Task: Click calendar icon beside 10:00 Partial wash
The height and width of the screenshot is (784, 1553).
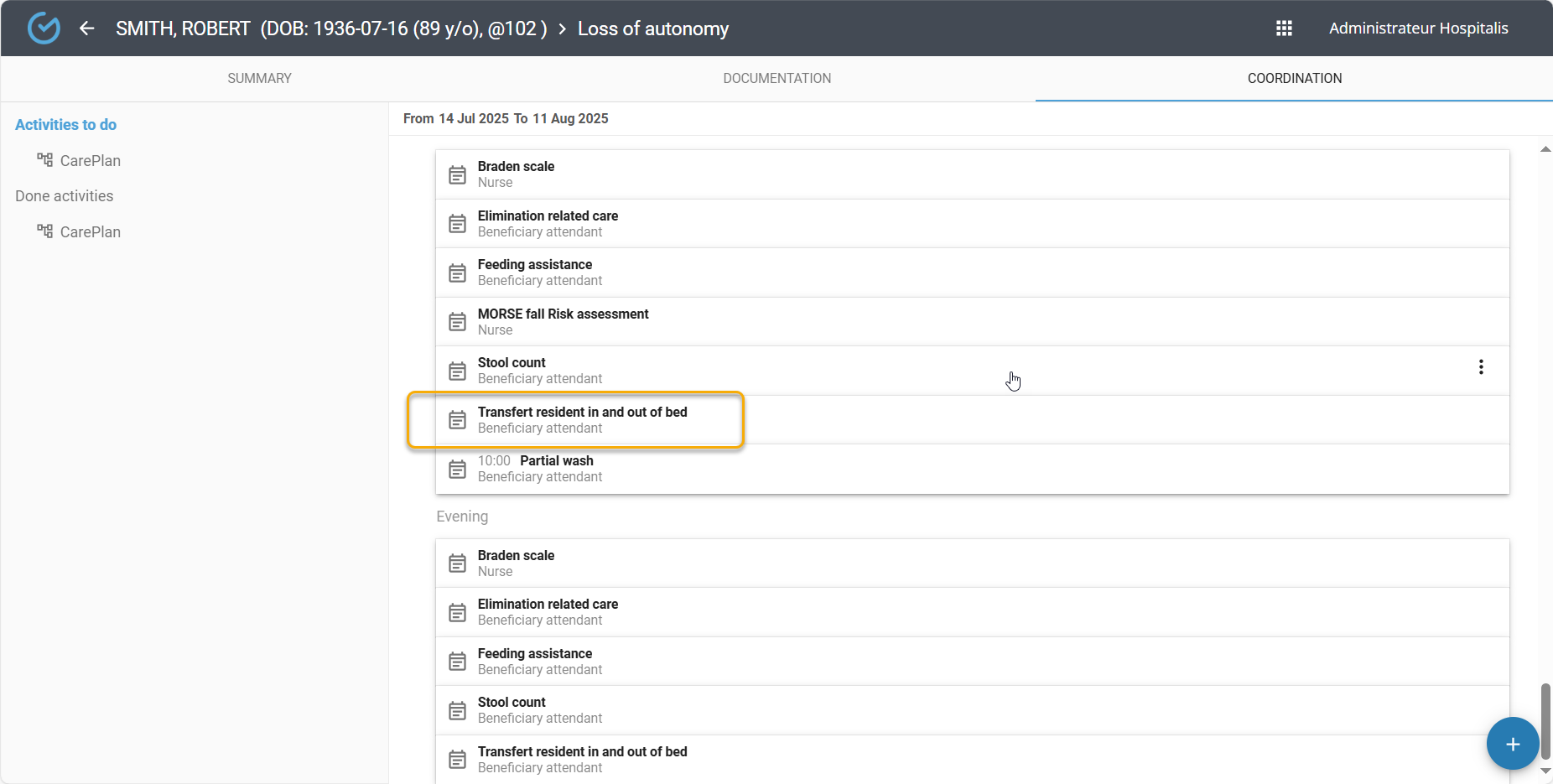Action: (x=457, y=469)
